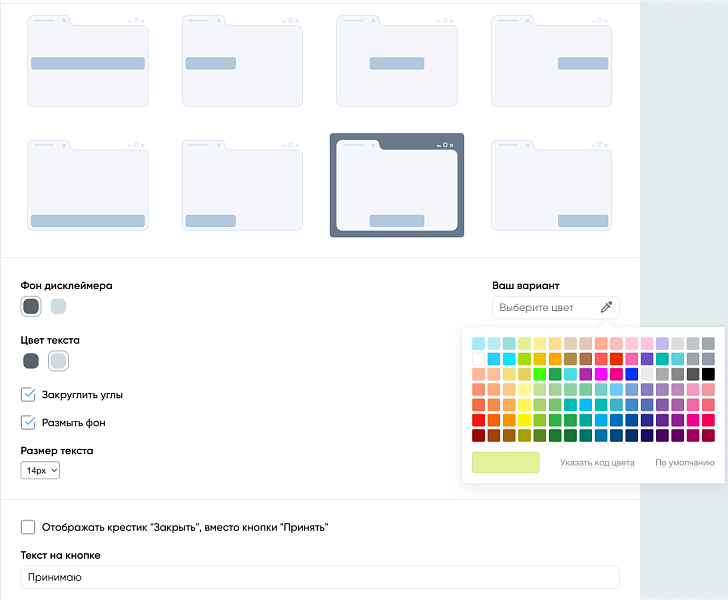Select the bottom-right small banner layout
Screen dimensions: 728x600
pyautogui.click(x=551, y=186)
